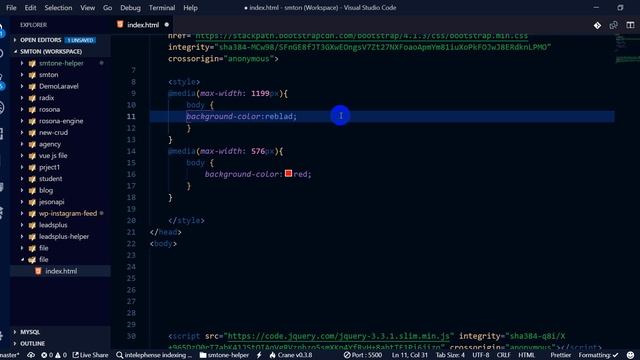
Task: Expand the MYSQL panel
Action: point(15,332)
